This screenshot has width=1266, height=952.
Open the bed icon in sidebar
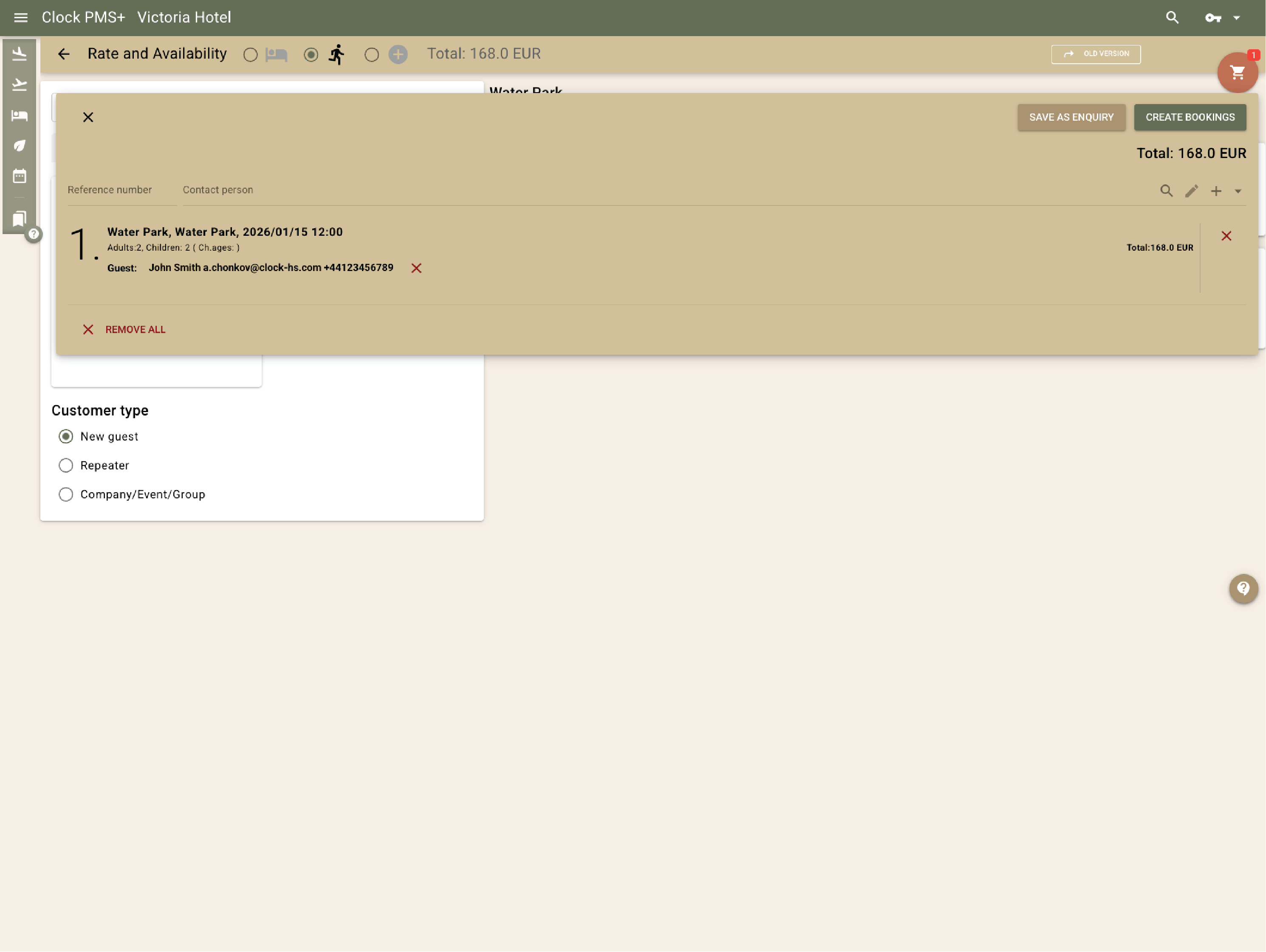pos(20,116)
